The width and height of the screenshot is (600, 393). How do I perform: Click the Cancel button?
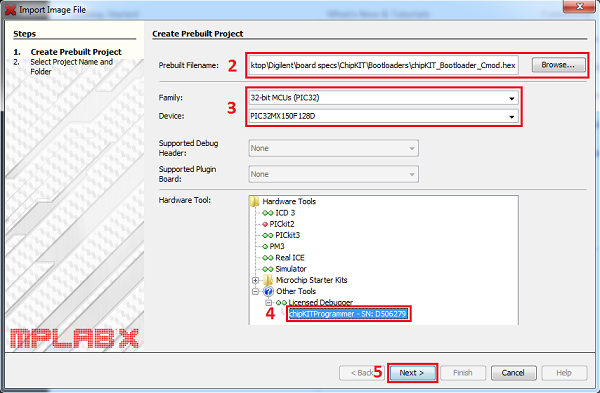pos(514,373)
